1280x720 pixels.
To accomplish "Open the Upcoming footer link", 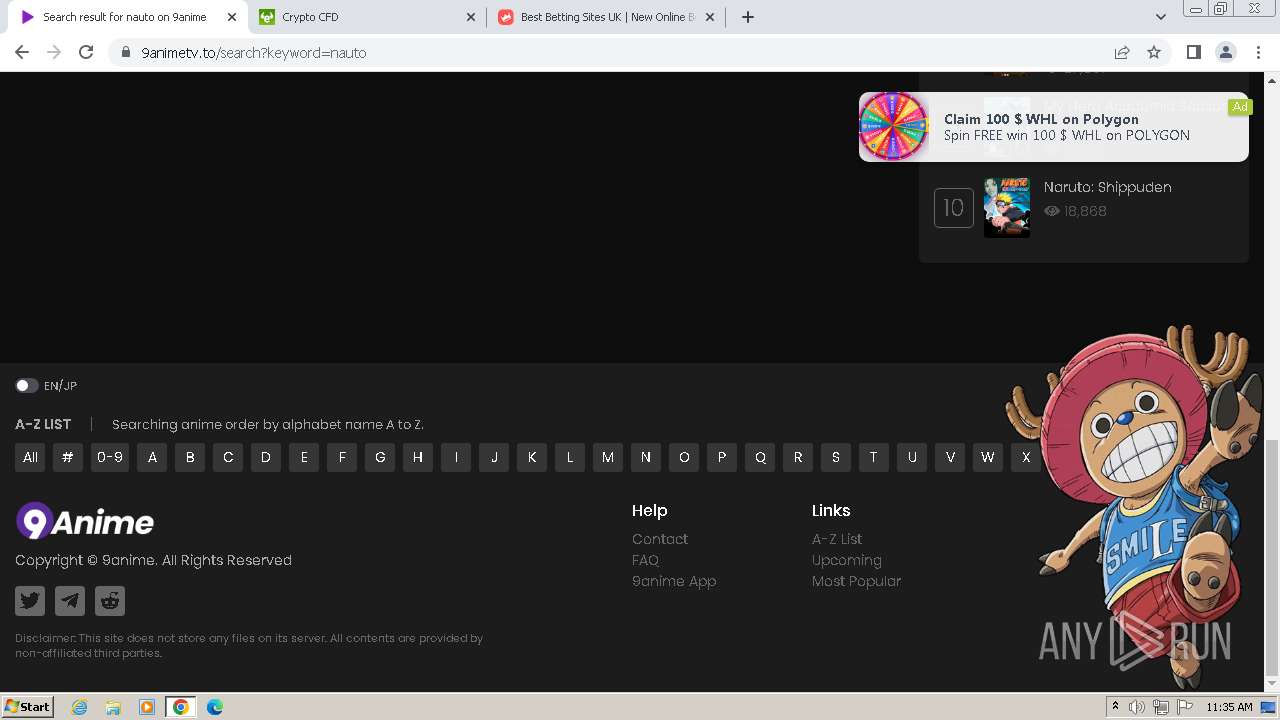I will [x=847, y=560].
